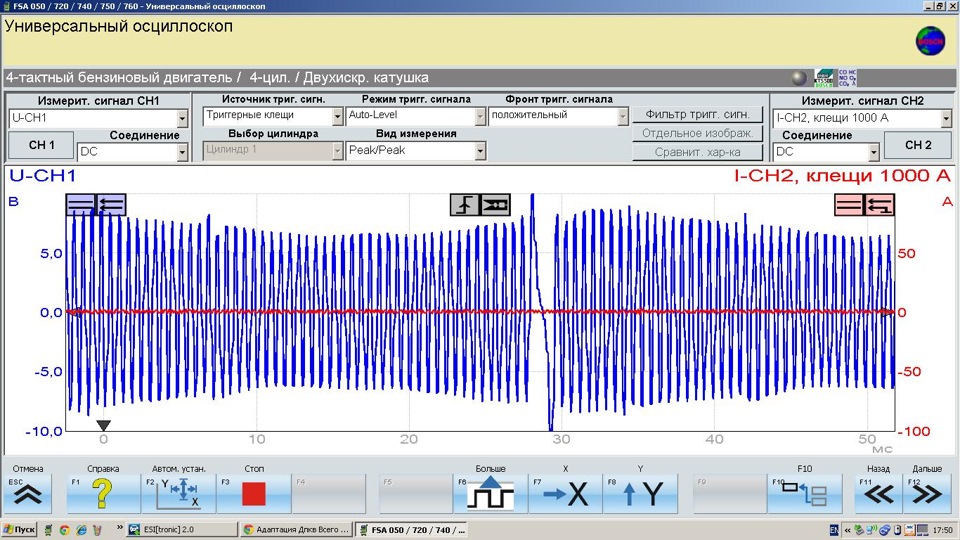Click the F6 Больше waveform icon
The height and width of the screenshot is (540, 960).
[x=490, y=494]
